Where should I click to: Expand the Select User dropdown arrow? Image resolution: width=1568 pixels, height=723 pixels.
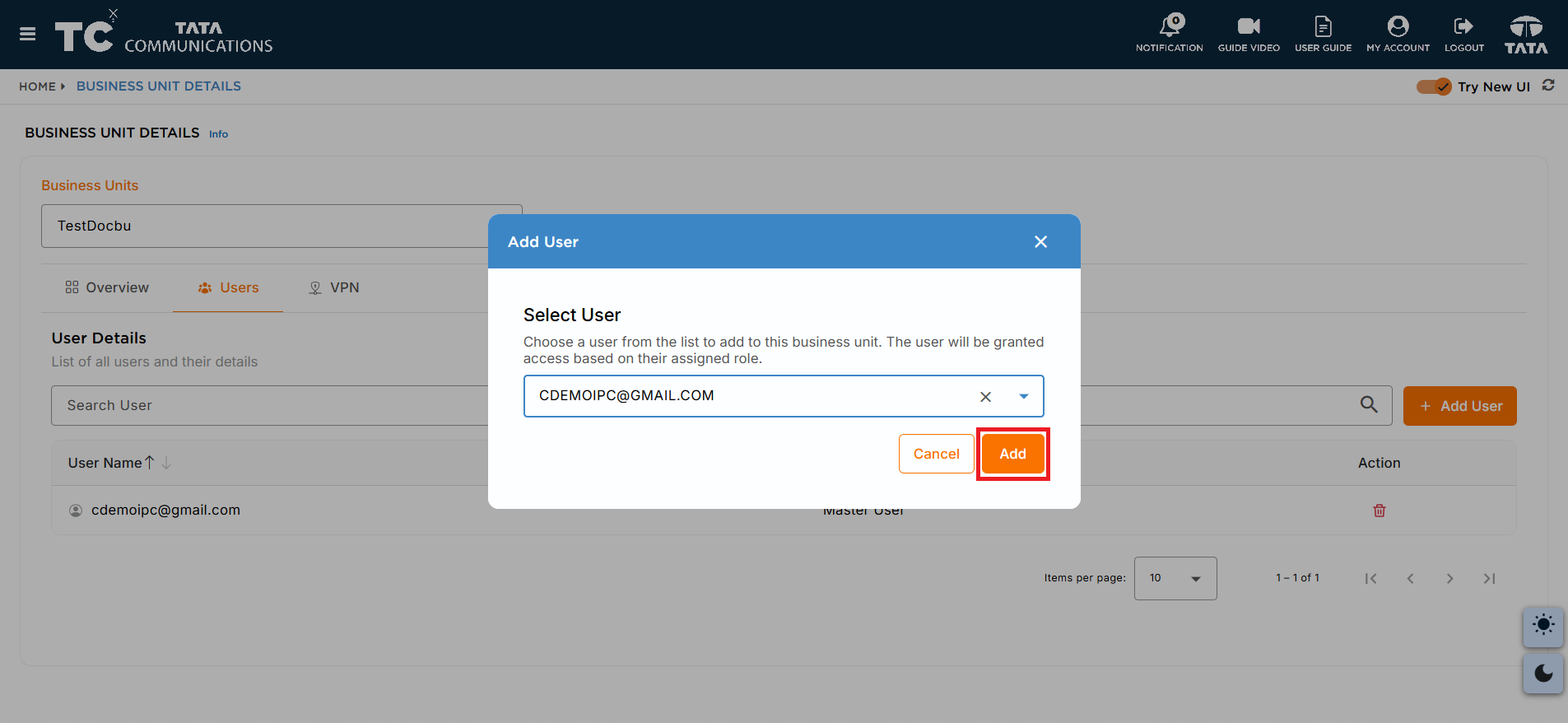point(1023,396)
